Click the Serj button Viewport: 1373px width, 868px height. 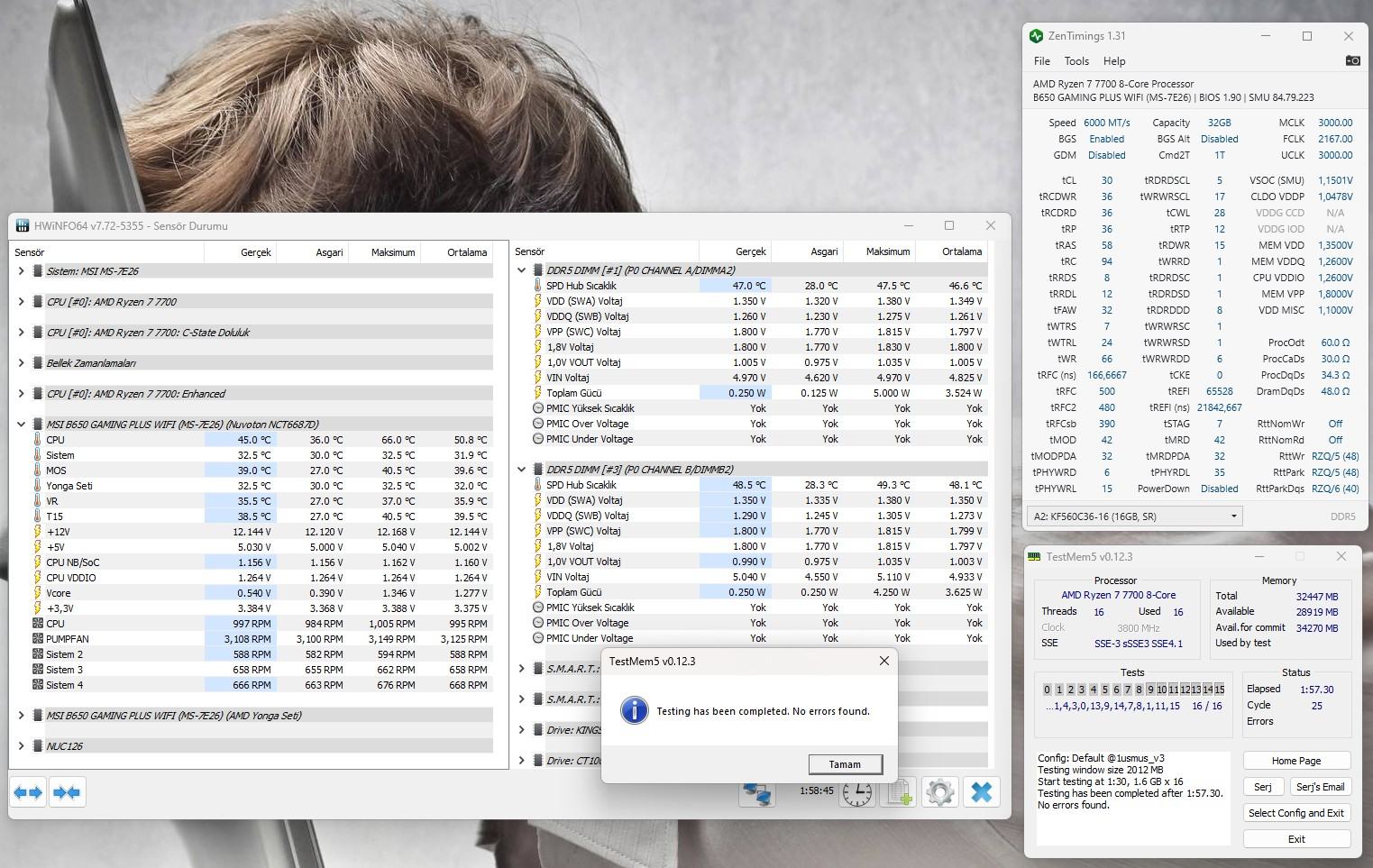click(1263, 787)
